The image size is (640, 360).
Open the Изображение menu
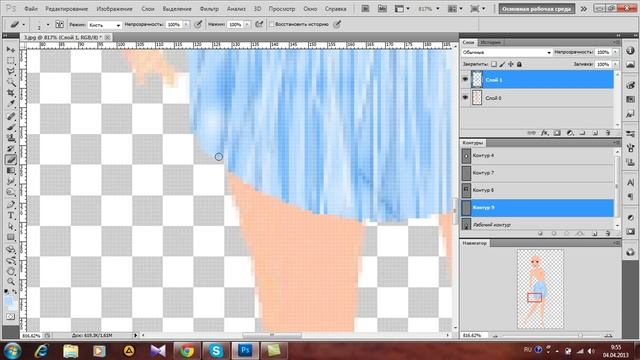point(114,9)
